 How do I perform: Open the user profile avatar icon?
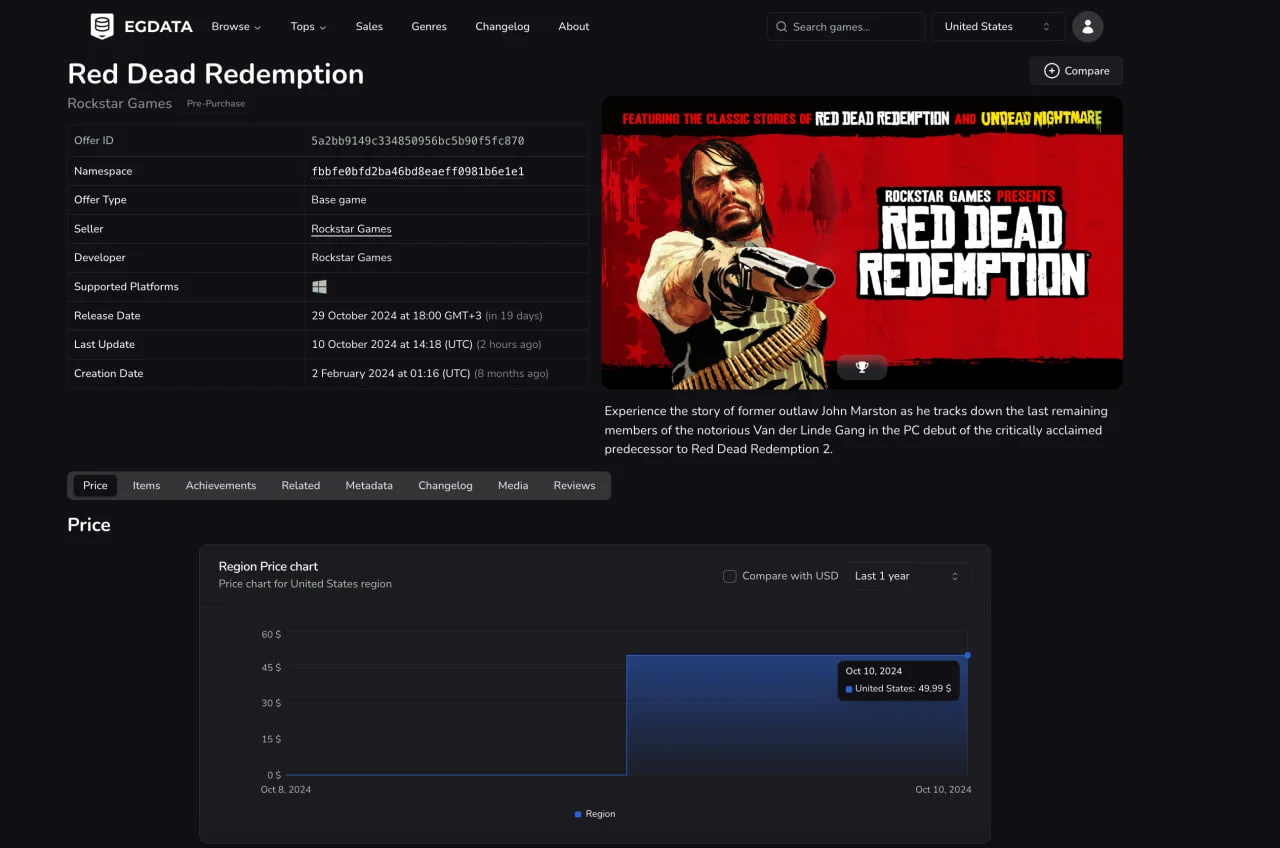(x=1087, y=27)
